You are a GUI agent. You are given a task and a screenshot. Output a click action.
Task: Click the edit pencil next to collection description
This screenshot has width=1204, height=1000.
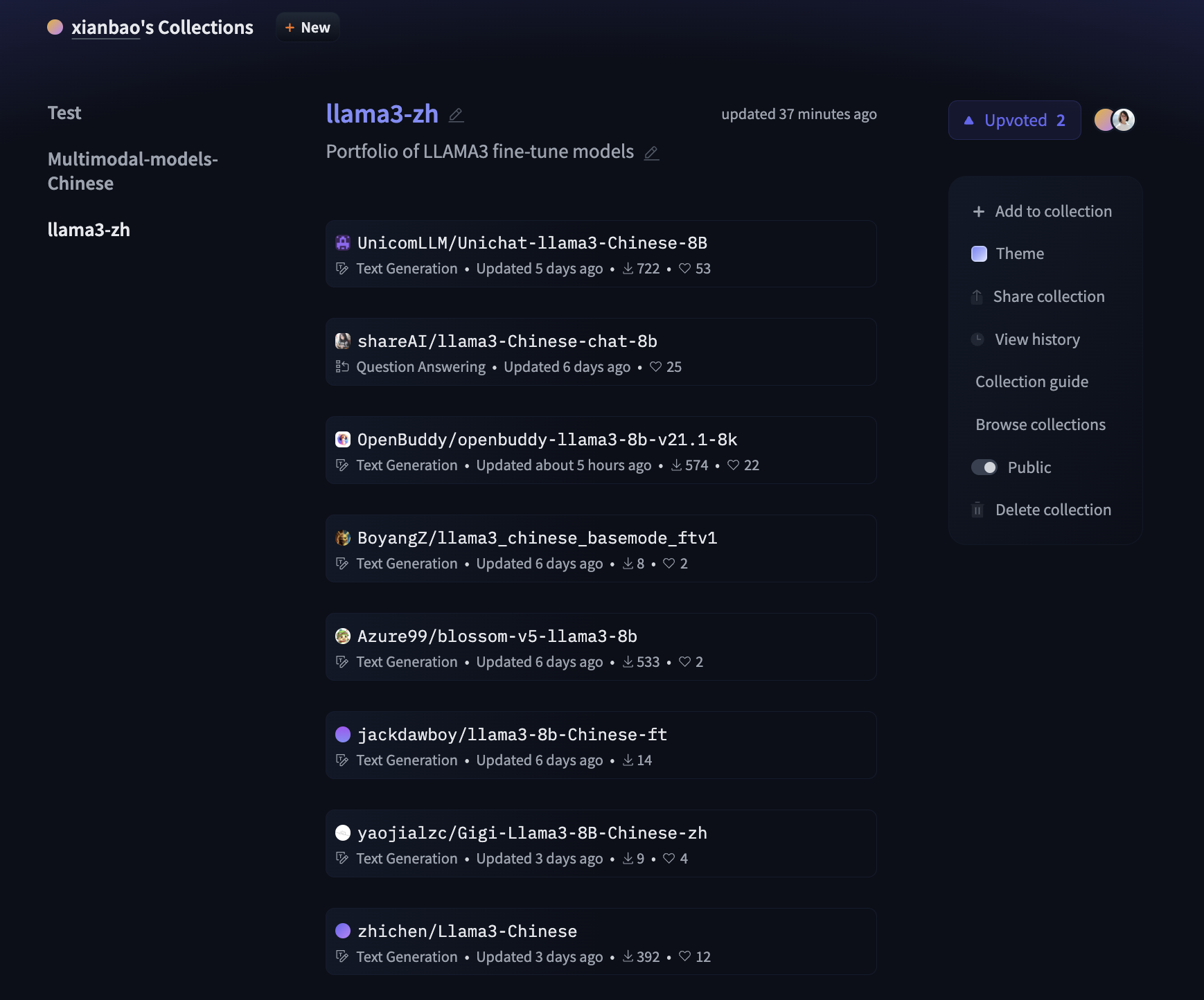tap(651, 153)
